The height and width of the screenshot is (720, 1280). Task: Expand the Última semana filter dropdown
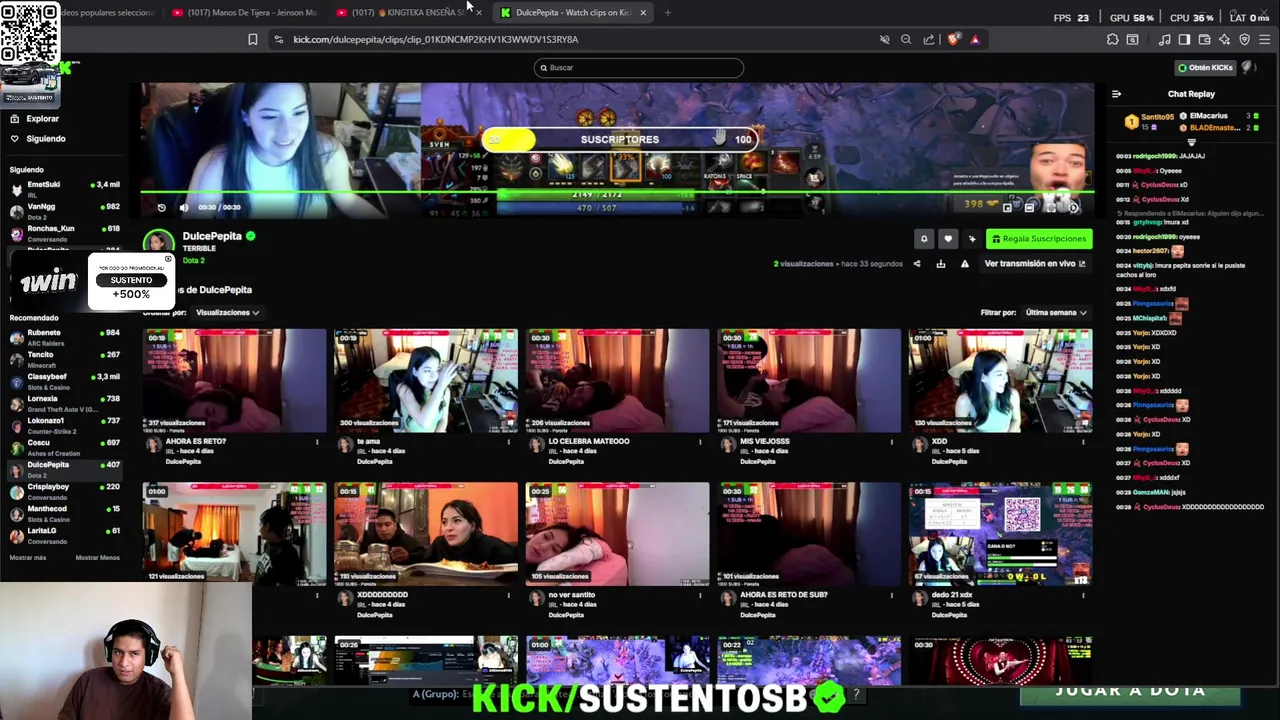(1056, 313)
